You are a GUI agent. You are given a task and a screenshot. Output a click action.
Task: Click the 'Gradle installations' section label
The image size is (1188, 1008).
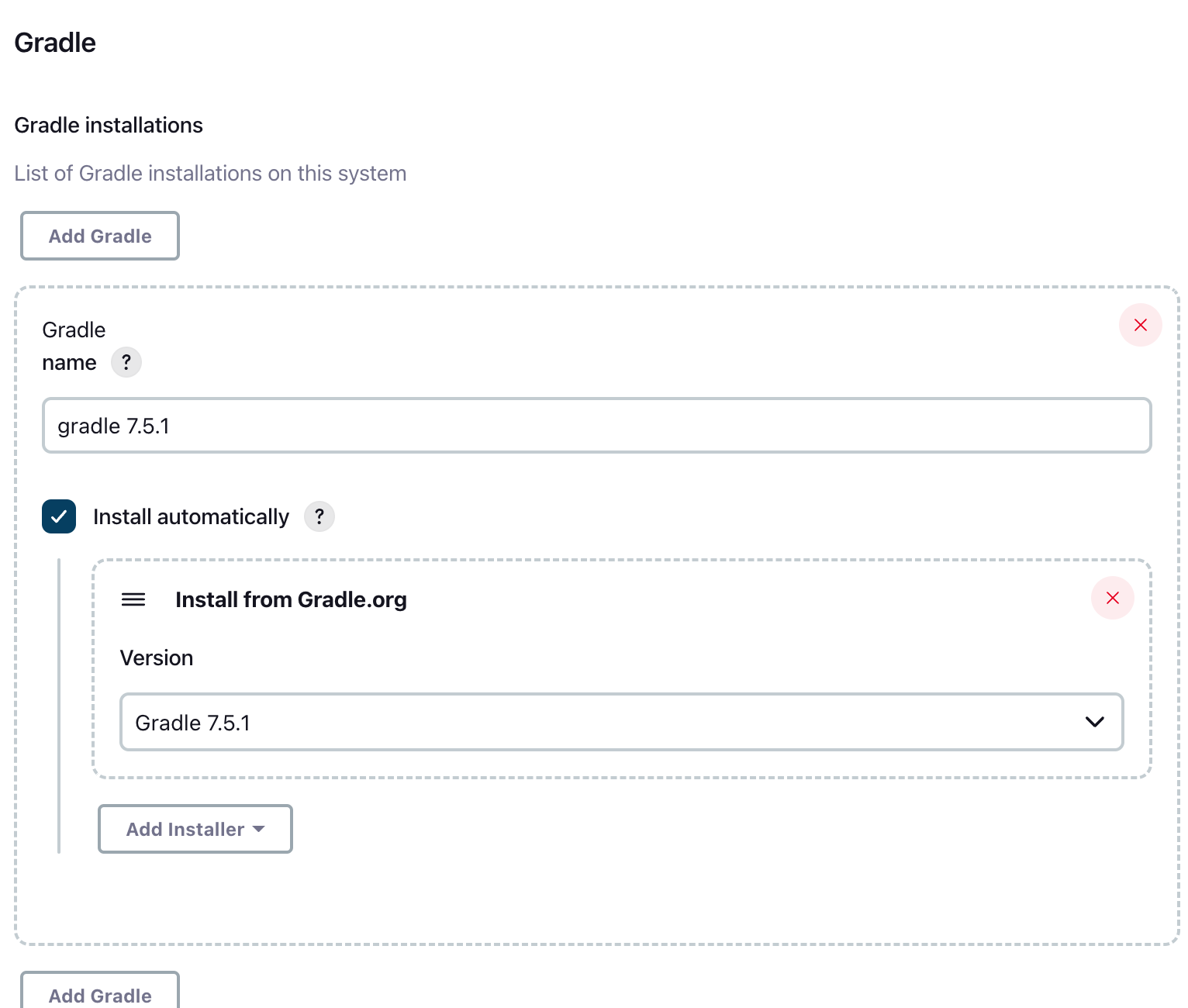coord(109,126)
